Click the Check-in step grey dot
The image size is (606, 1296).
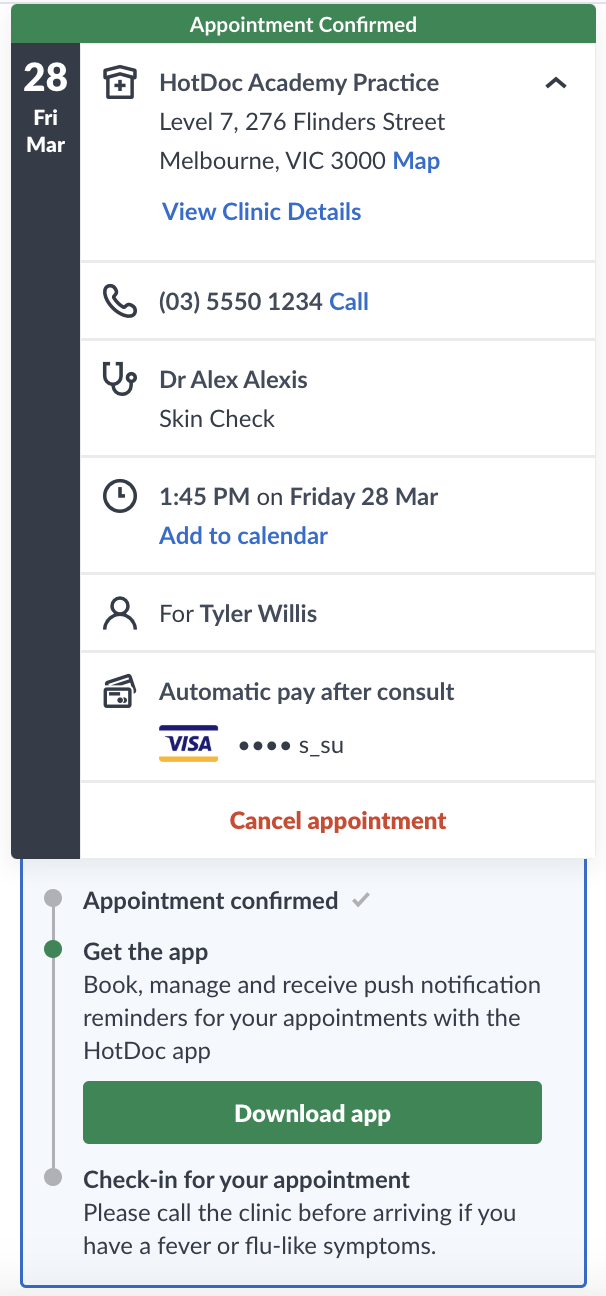54,1178
